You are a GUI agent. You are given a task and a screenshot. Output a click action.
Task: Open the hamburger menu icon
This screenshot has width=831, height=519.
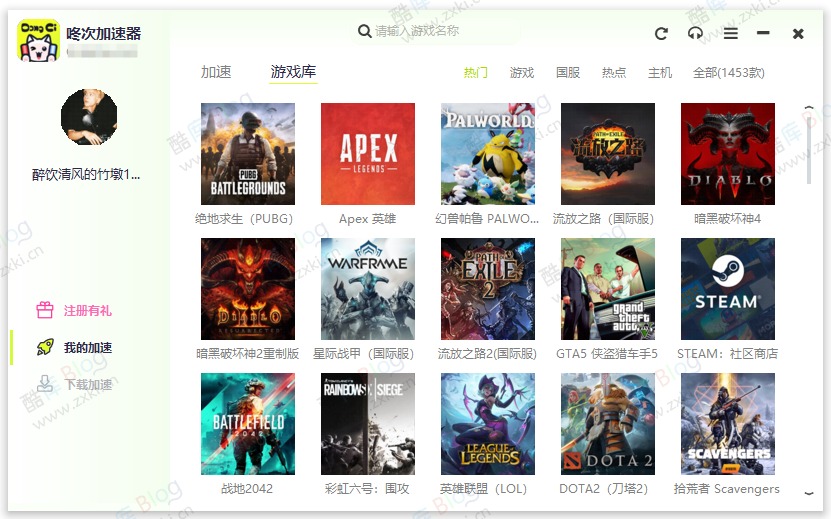[x=731, y=34]
